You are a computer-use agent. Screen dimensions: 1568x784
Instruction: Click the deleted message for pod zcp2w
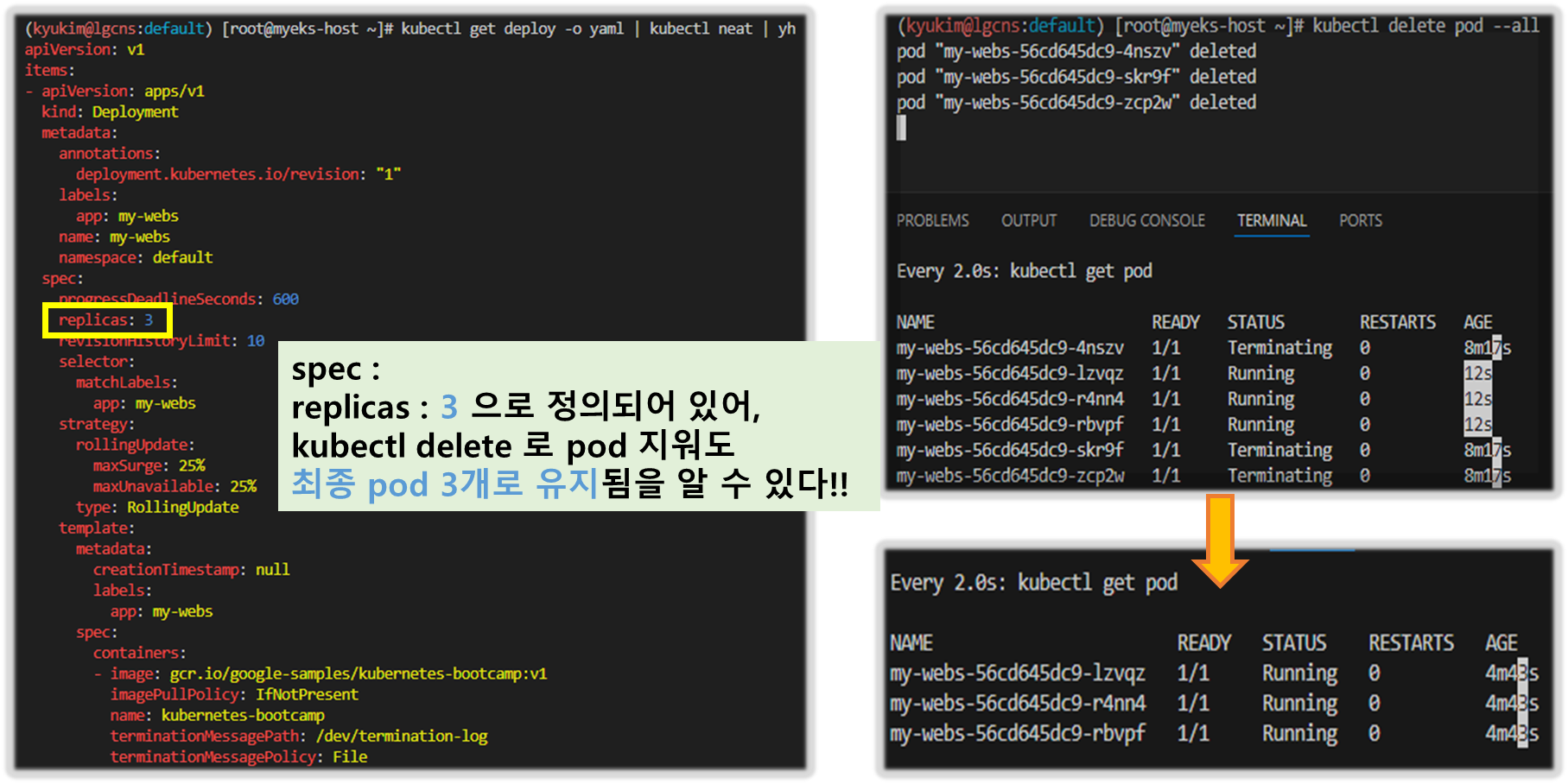click(x=1076, y=103)
